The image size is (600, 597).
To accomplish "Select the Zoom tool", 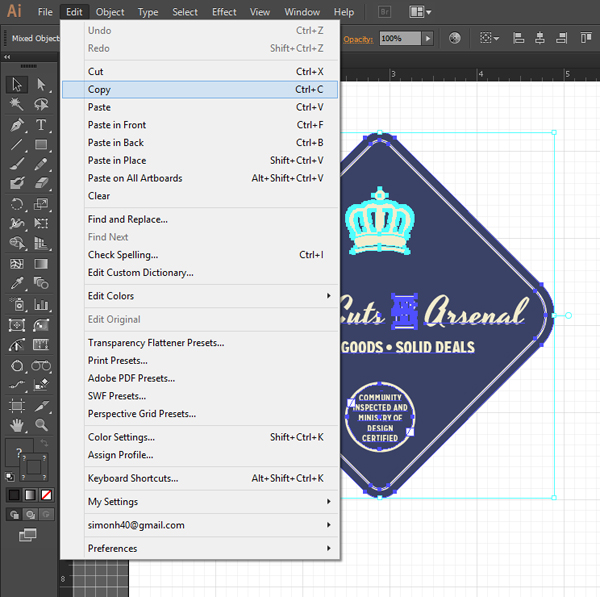I will (x=41, y=425).
